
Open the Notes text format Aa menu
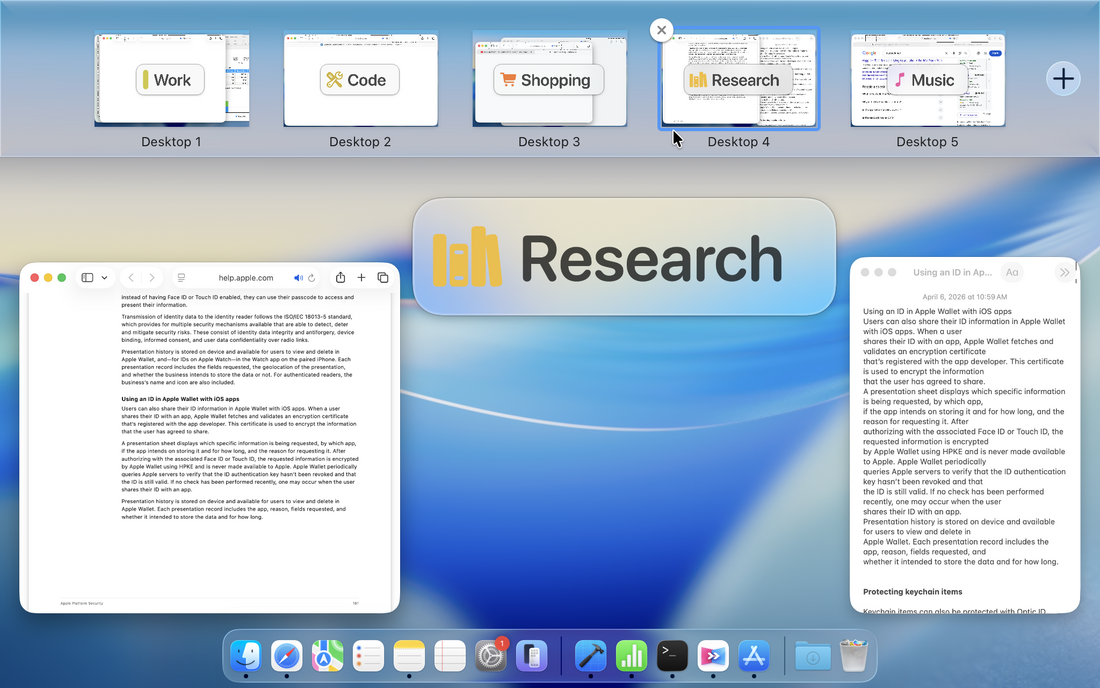(1012, 272)
